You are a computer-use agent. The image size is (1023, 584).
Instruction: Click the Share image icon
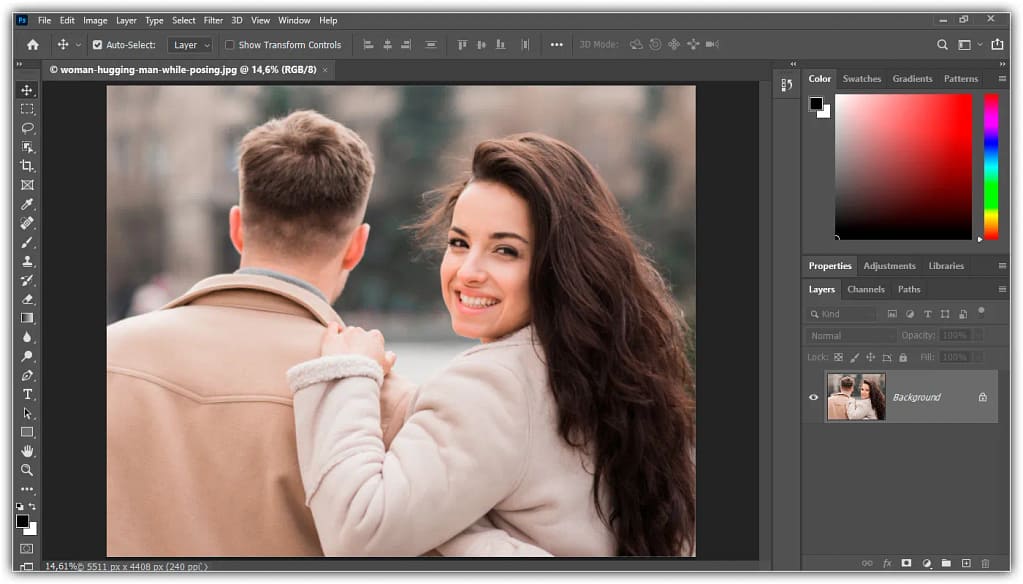tap(998, 44)
